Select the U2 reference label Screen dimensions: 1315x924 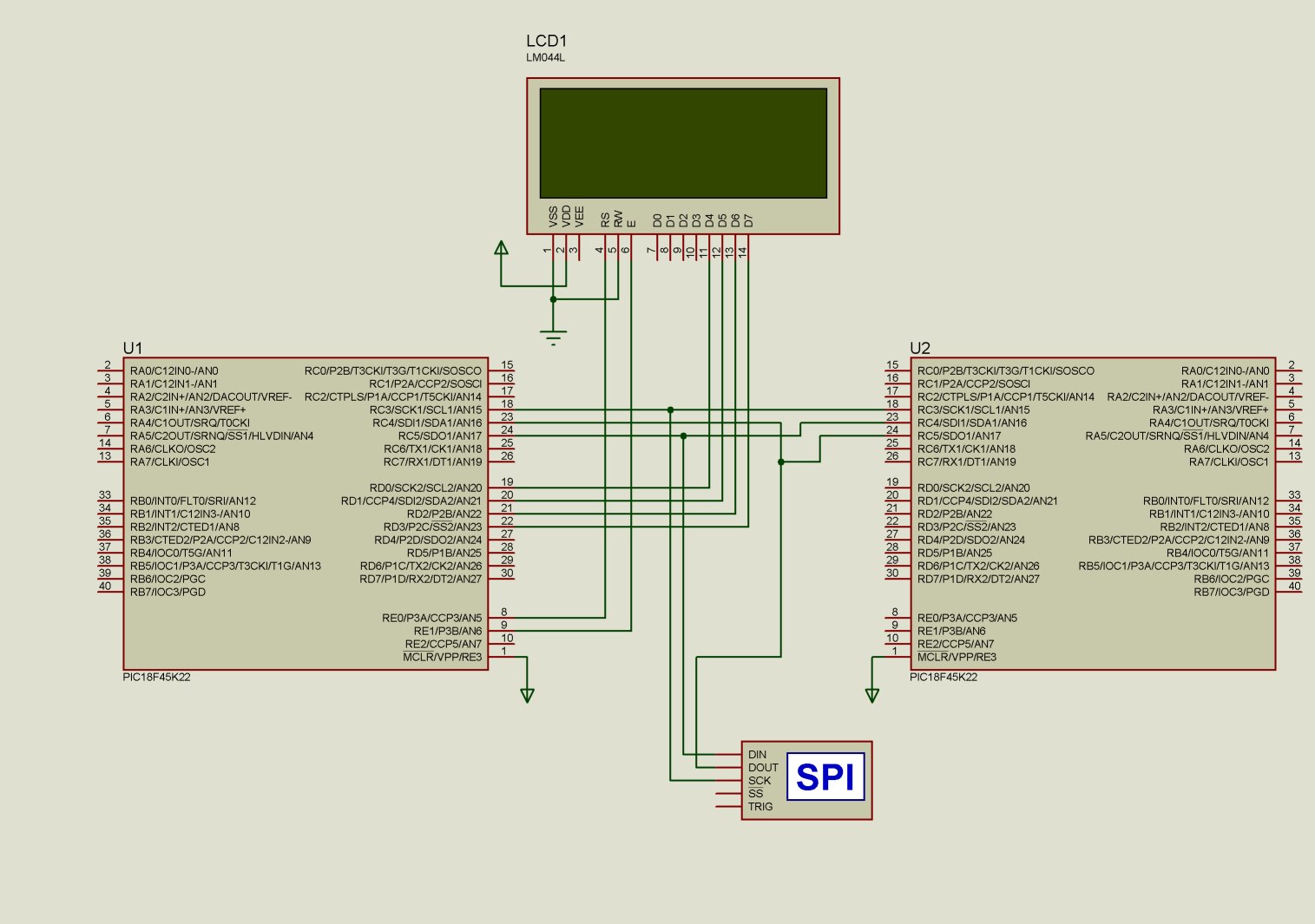click(920, 348)
